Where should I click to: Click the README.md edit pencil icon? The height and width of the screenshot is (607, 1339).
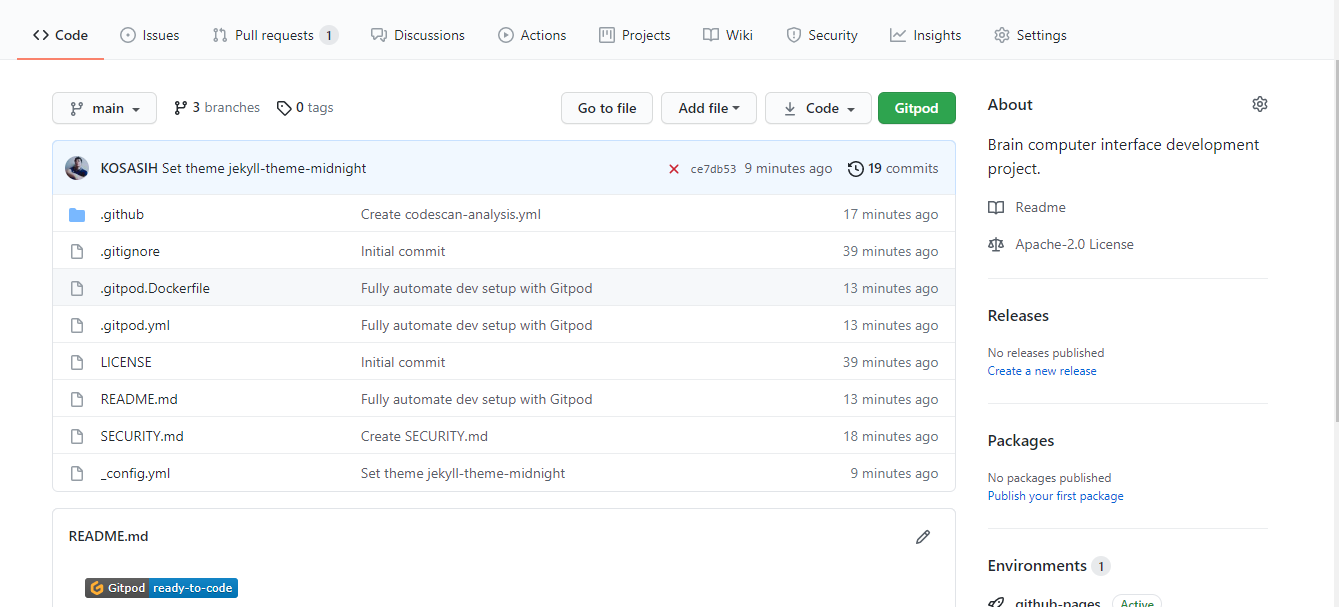click(x=922, y=537)
